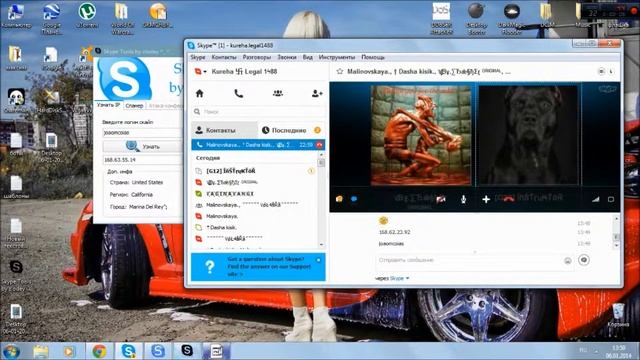
Task: Open Windows Explorer from taskbar
Action: click(x=41, y=351)
